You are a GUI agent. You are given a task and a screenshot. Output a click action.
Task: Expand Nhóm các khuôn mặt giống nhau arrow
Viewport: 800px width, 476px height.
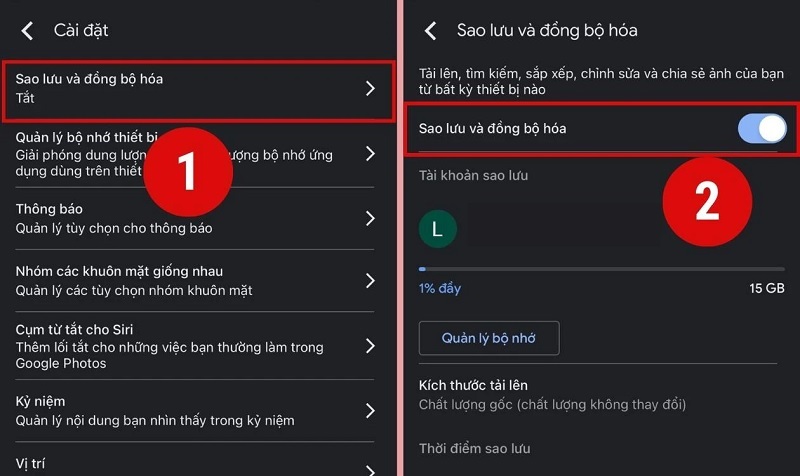(x=370, y=281)
